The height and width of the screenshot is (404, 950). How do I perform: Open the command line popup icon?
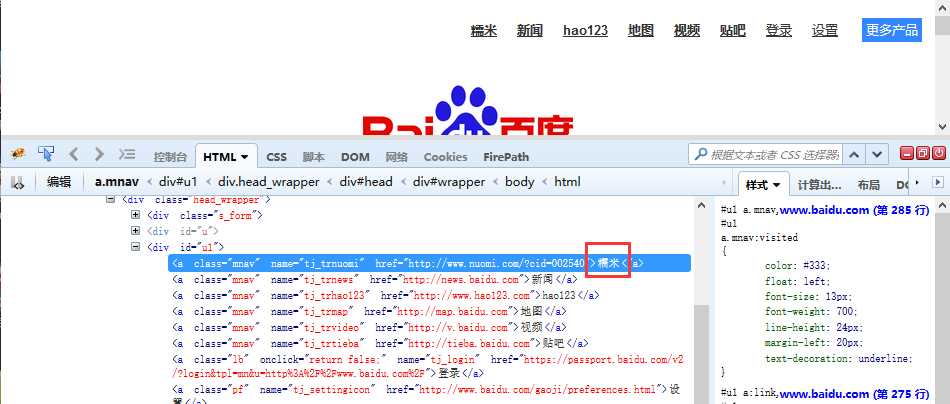pos(127,154)
